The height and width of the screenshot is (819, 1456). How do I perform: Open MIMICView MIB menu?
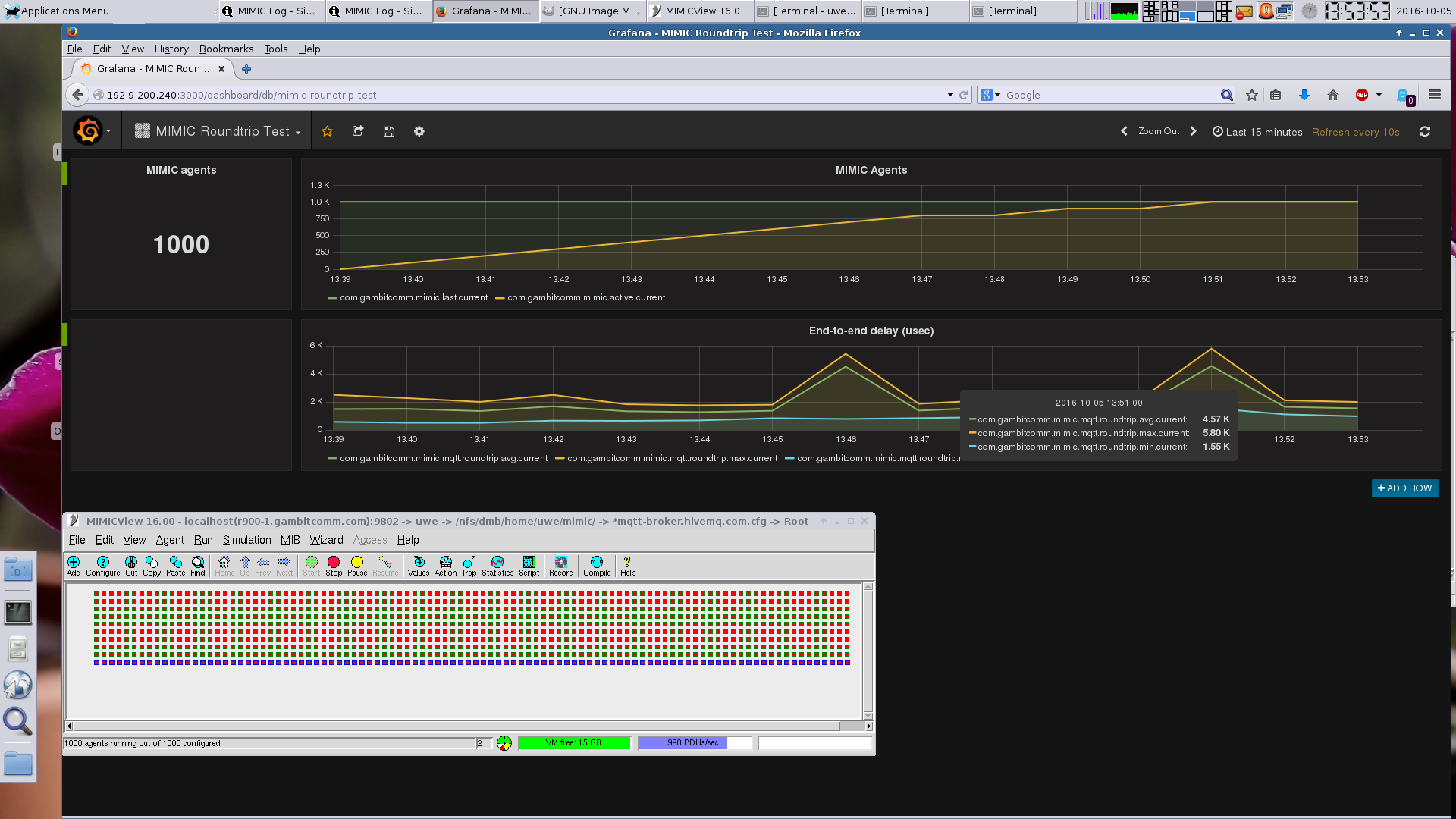click(x=290, y=540)
